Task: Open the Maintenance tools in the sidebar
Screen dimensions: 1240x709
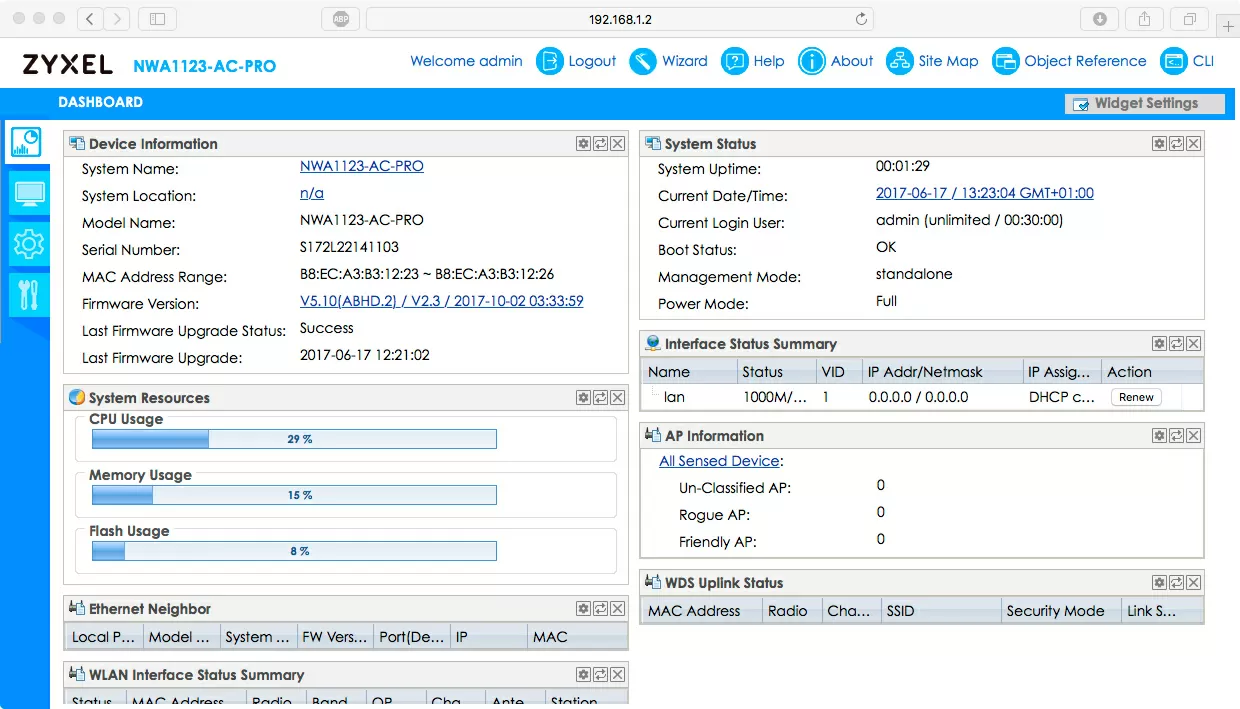Action: pyautogui.click(x=28, y=294)
